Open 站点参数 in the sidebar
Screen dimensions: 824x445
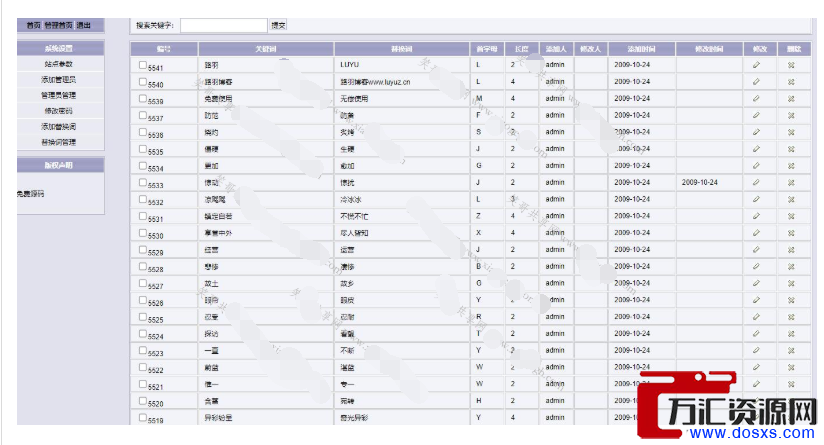pyautogui.click(x=58, y=64)
